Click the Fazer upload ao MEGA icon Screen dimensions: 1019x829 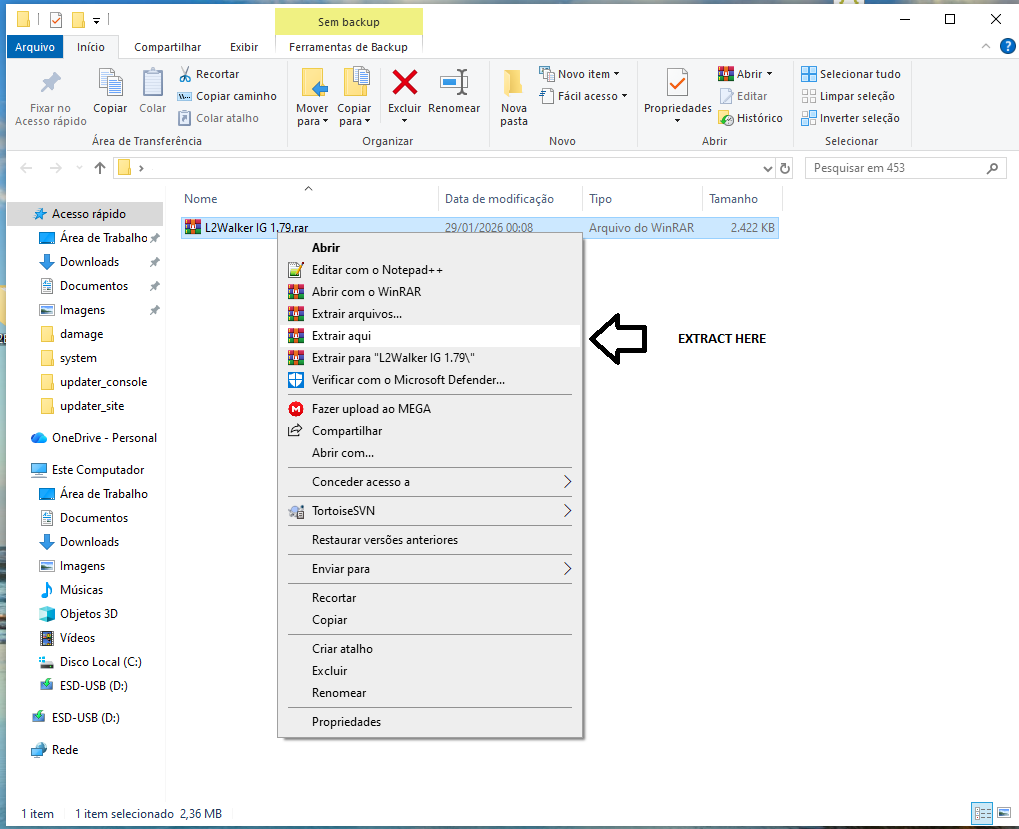click(296, 409)
